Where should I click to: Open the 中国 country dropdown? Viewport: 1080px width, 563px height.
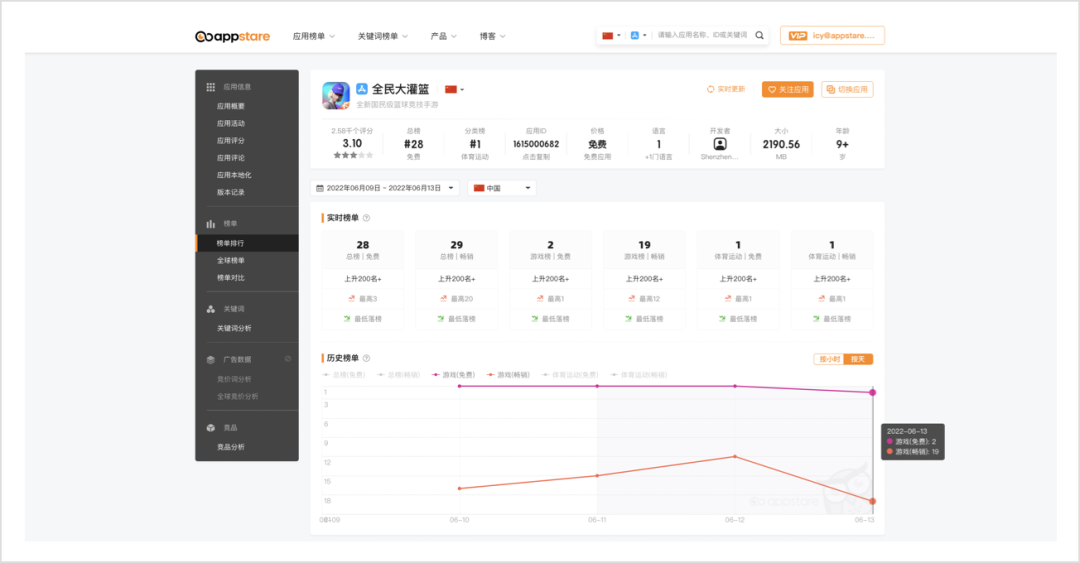pos(502,188)
